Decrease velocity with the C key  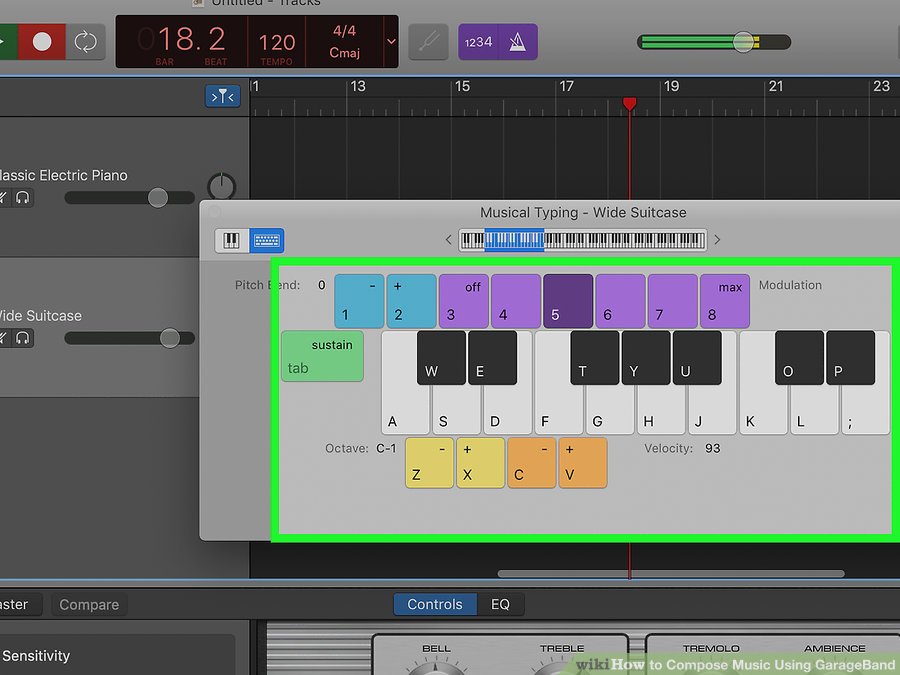point(532,463)
